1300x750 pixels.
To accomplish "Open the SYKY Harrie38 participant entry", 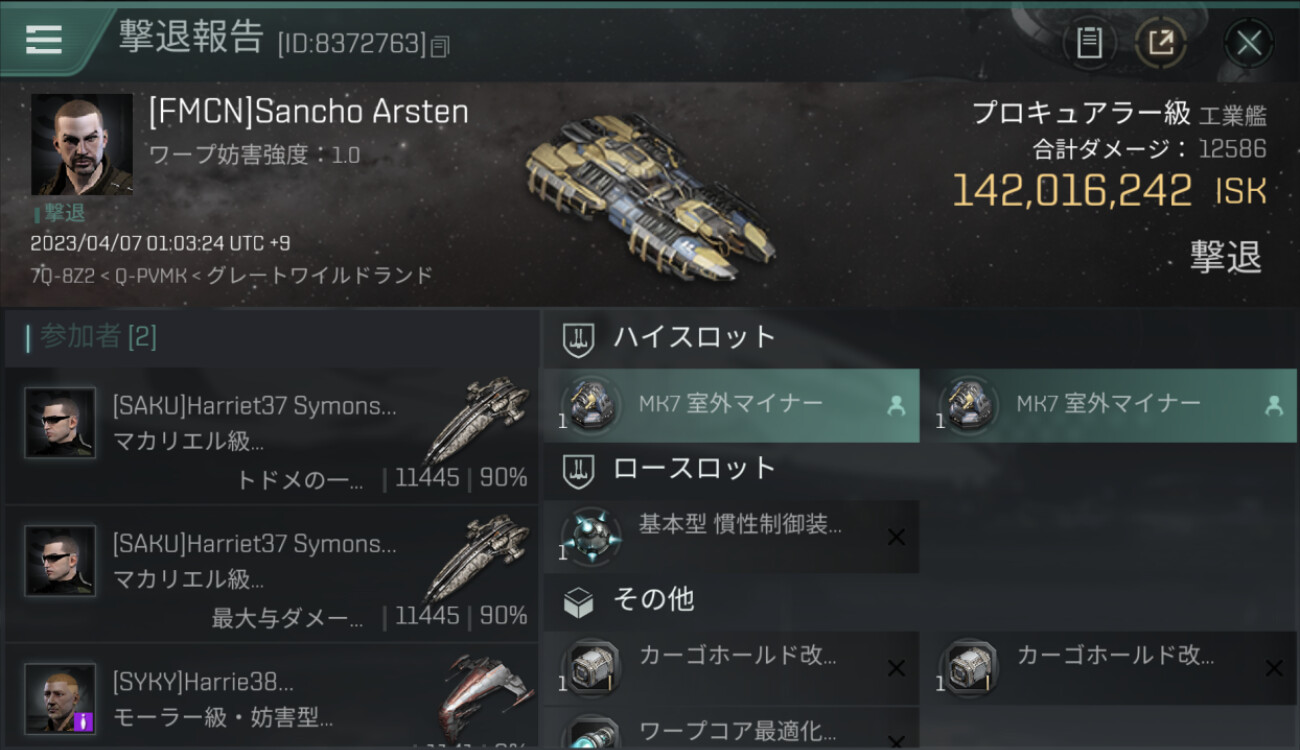I will (271, 697).
